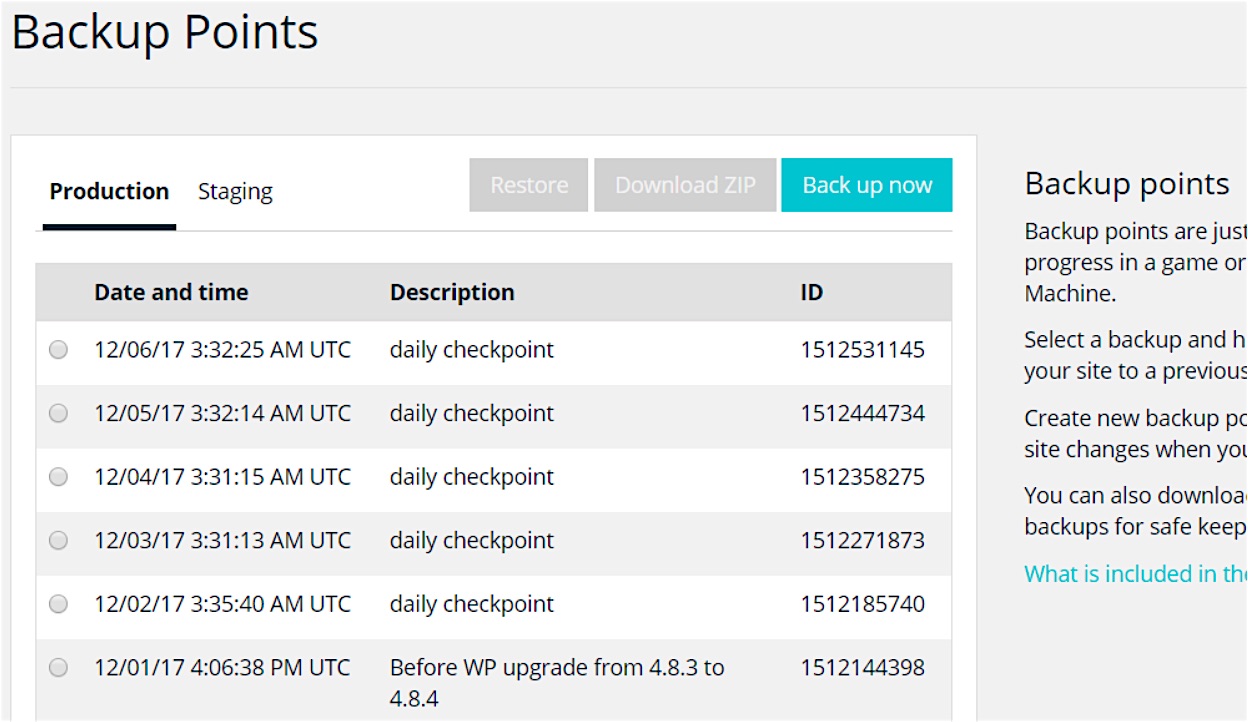Click the 'Backup points' sidebar heading
Screen dimensions: 1248x722
click(1127, 184)
